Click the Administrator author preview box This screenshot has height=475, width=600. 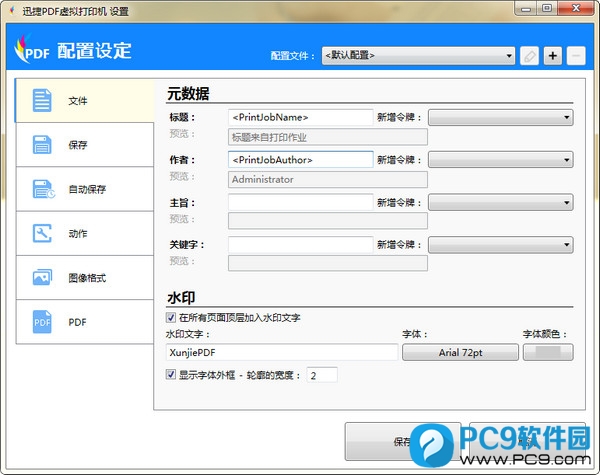pyautogui.click(x=328, y=180)
